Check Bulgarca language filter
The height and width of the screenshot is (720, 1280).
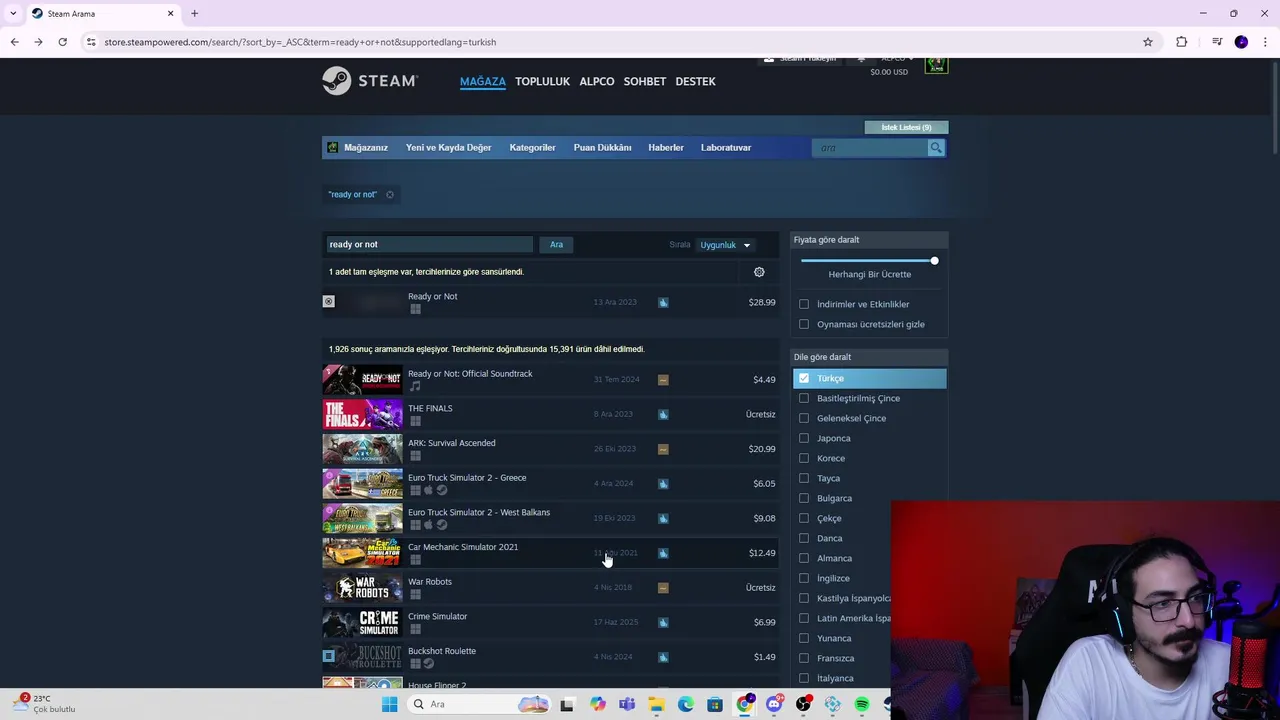804,498
